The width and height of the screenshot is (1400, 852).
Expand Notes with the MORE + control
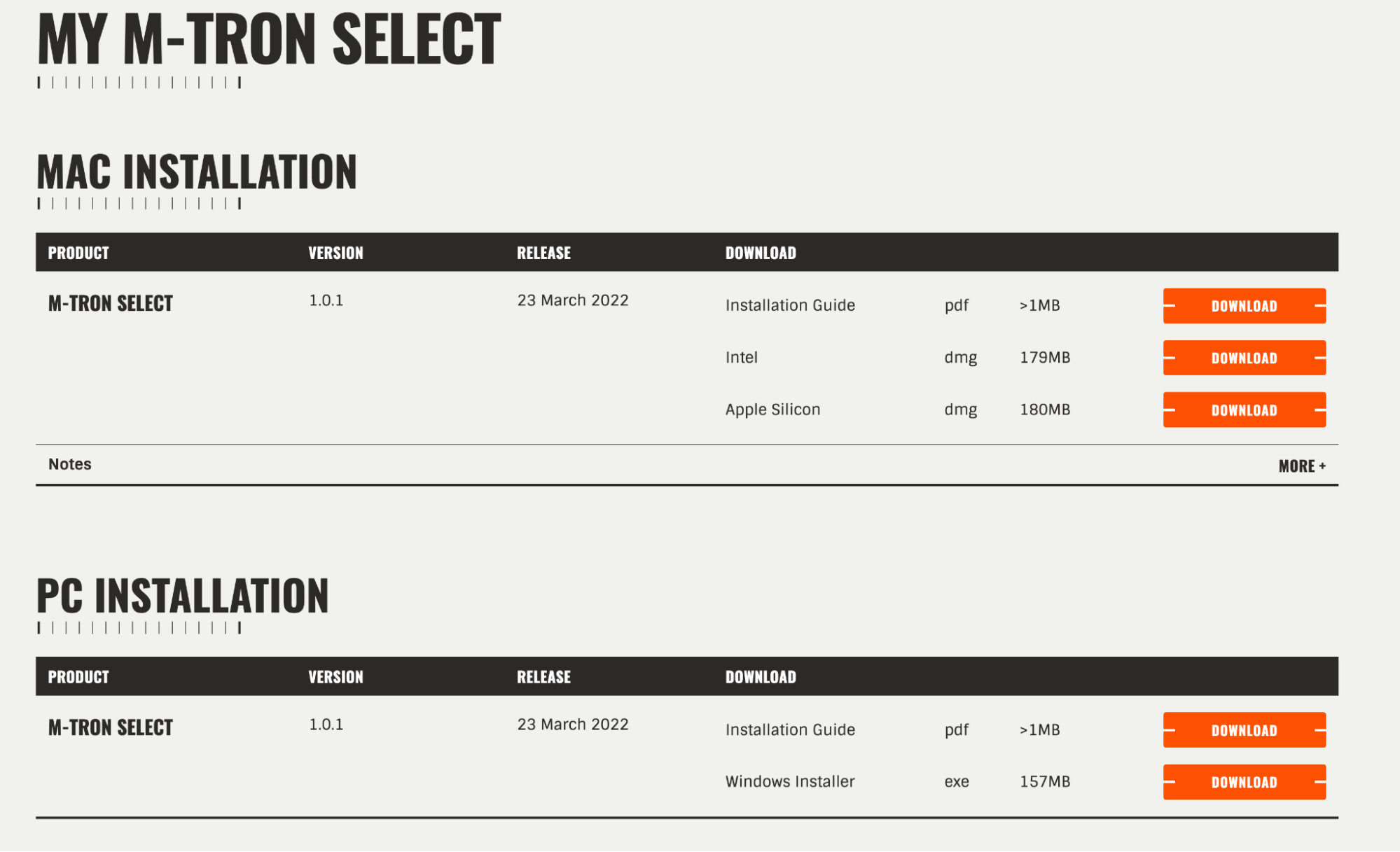[1301, 466]
